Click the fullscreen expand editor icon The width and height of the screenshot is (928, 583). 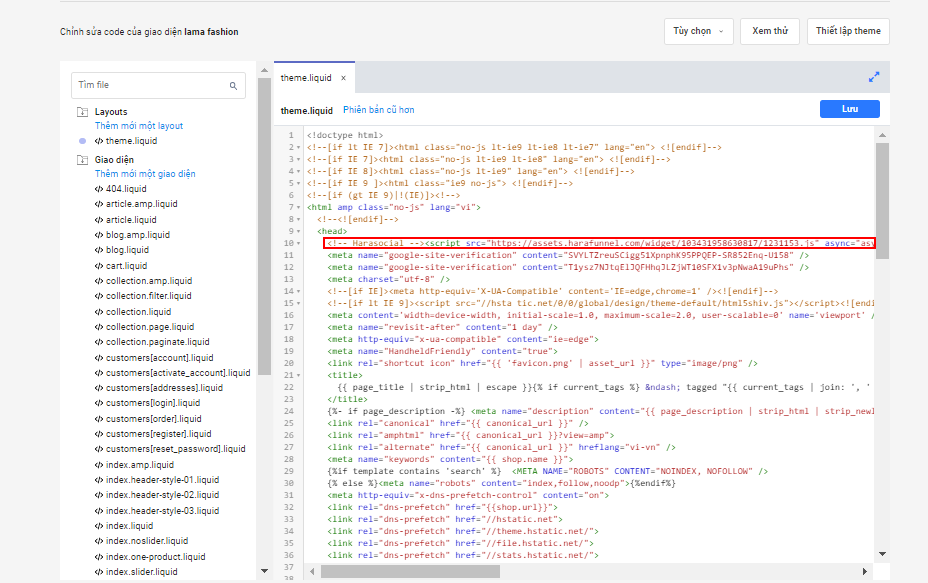tap(873, 77)
